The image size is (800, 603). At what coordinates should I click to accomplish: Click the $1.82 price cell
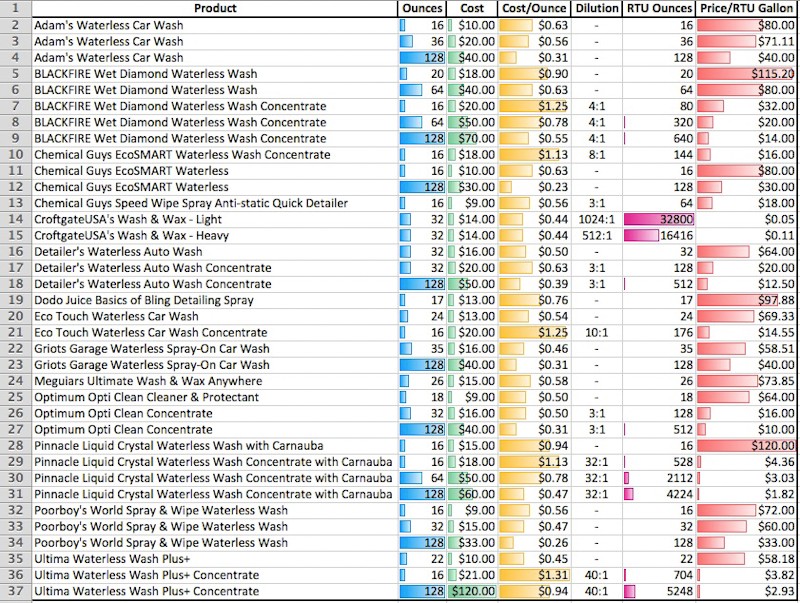pyautogui.click(x=746, y=494)
